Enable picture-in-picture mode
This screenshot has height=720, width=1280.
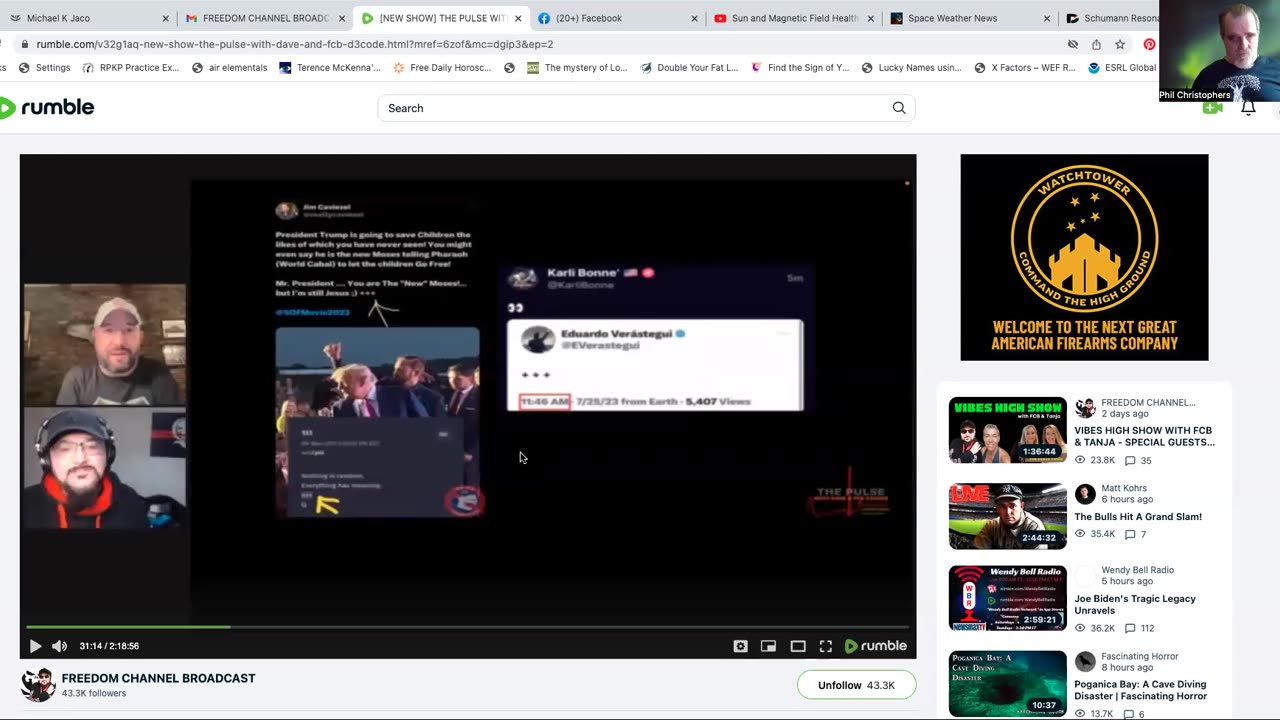point(768,646)
